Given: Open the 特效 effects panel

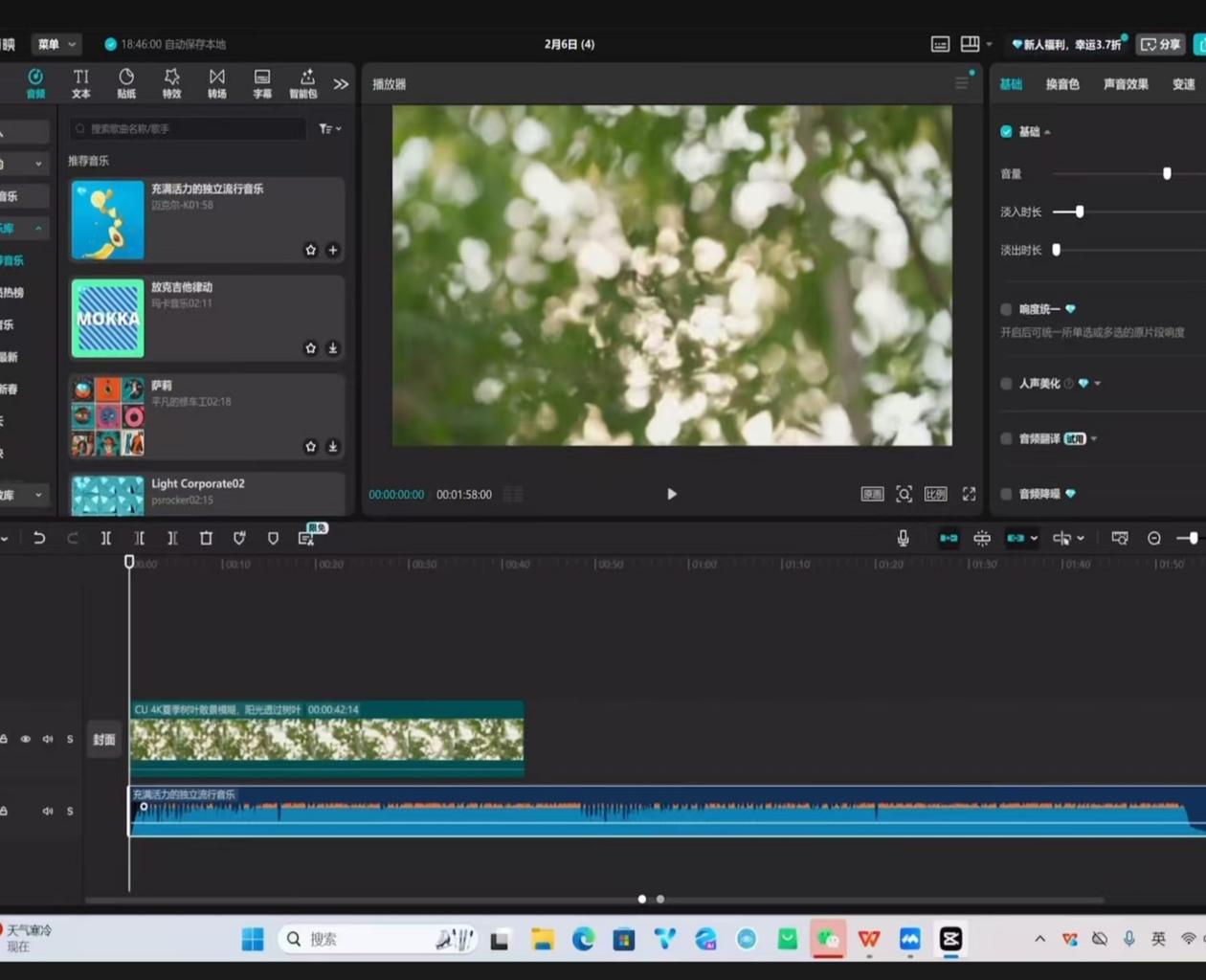Looking at the screenshot, I should pyautogui.click(x=171, y=83).
